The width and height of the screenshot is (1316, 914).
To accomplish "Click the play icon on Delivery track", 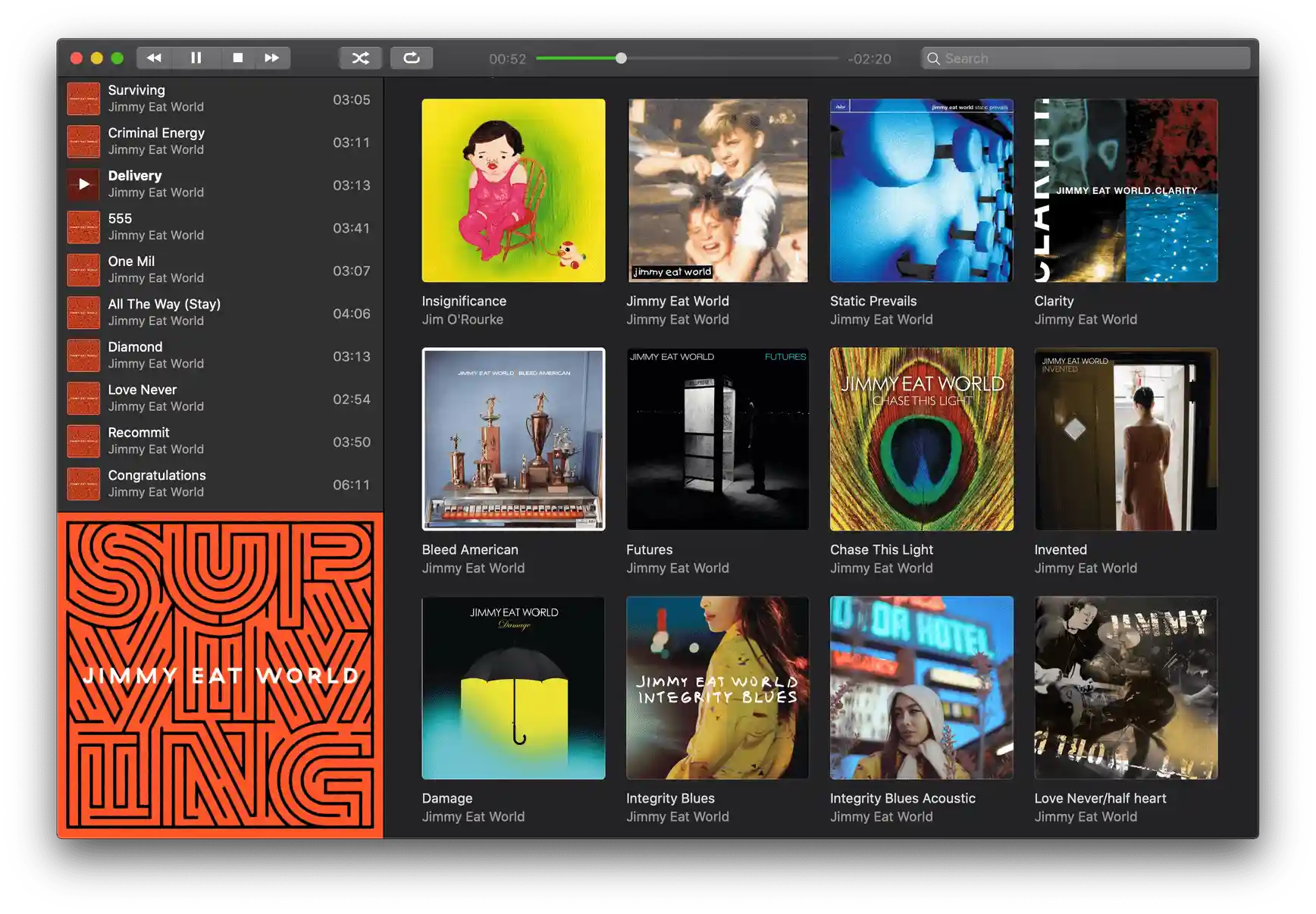I will (83, 184).
